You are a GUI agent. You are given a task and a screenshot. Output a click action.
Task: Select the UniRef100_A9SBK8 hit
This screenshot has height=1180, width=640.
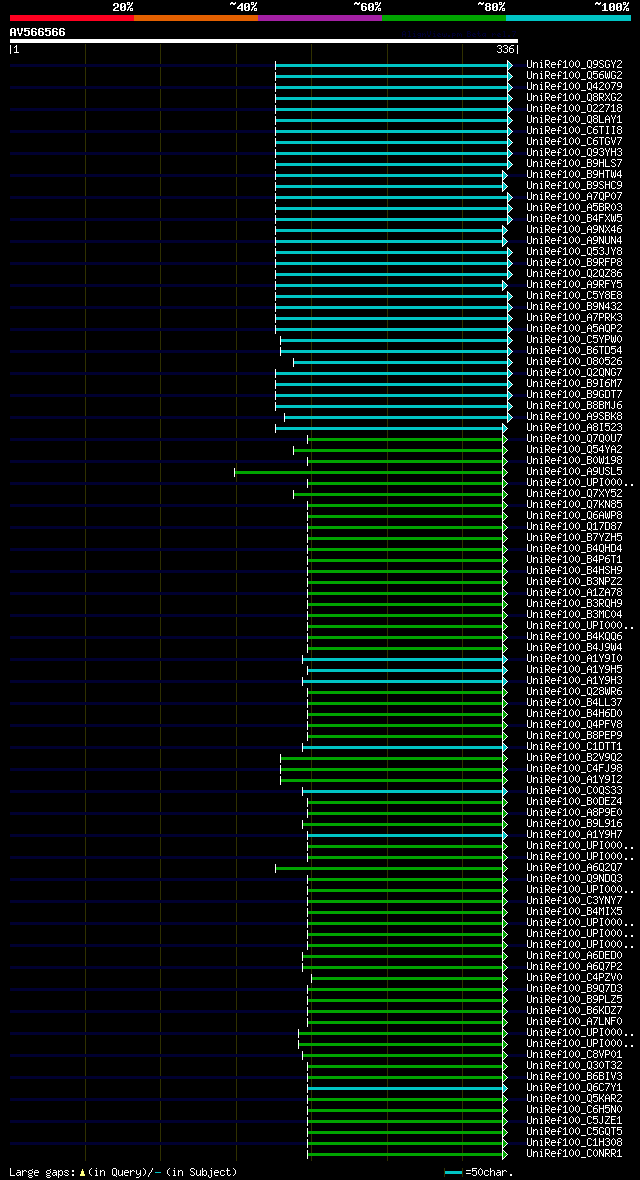coord(574,416)
